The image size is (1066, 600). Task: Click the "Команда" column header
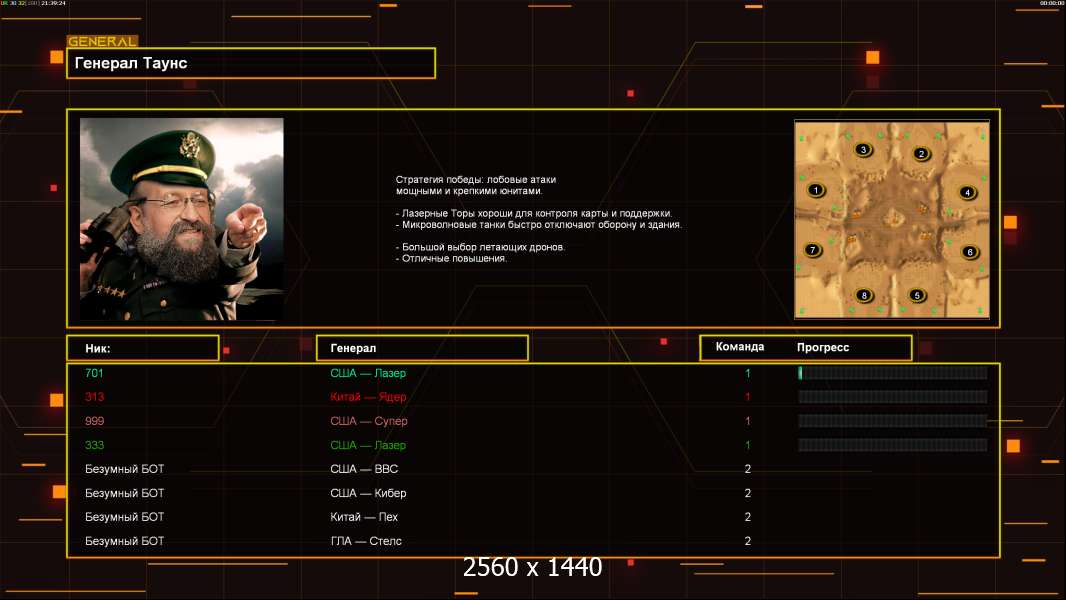[x=740, y=347]
